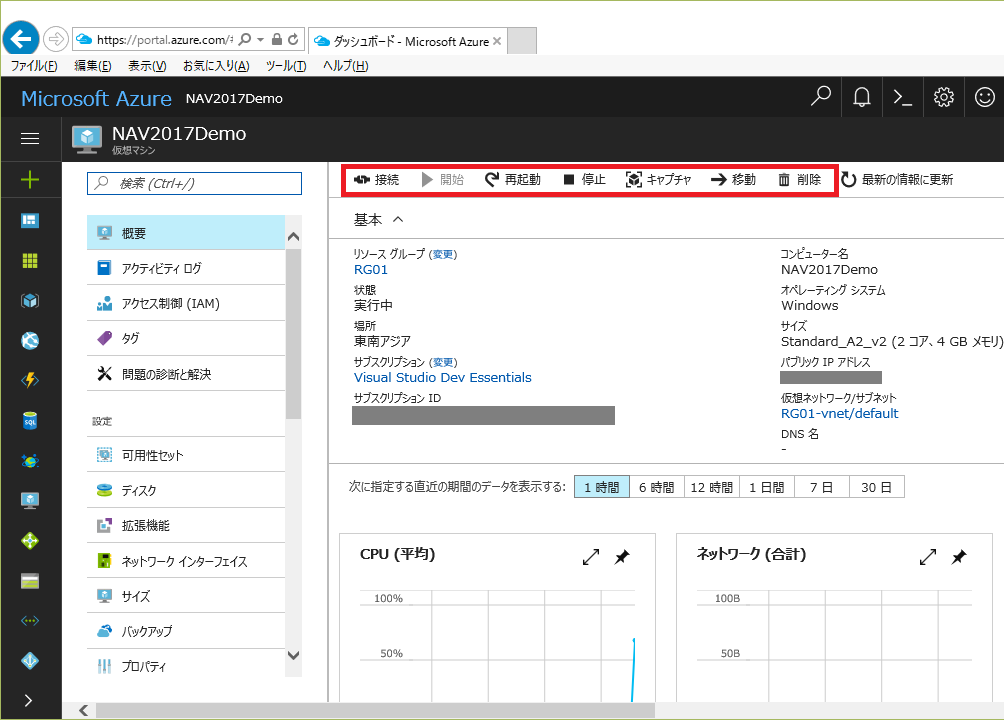Select the 6 時間 time range

(656, 487)
